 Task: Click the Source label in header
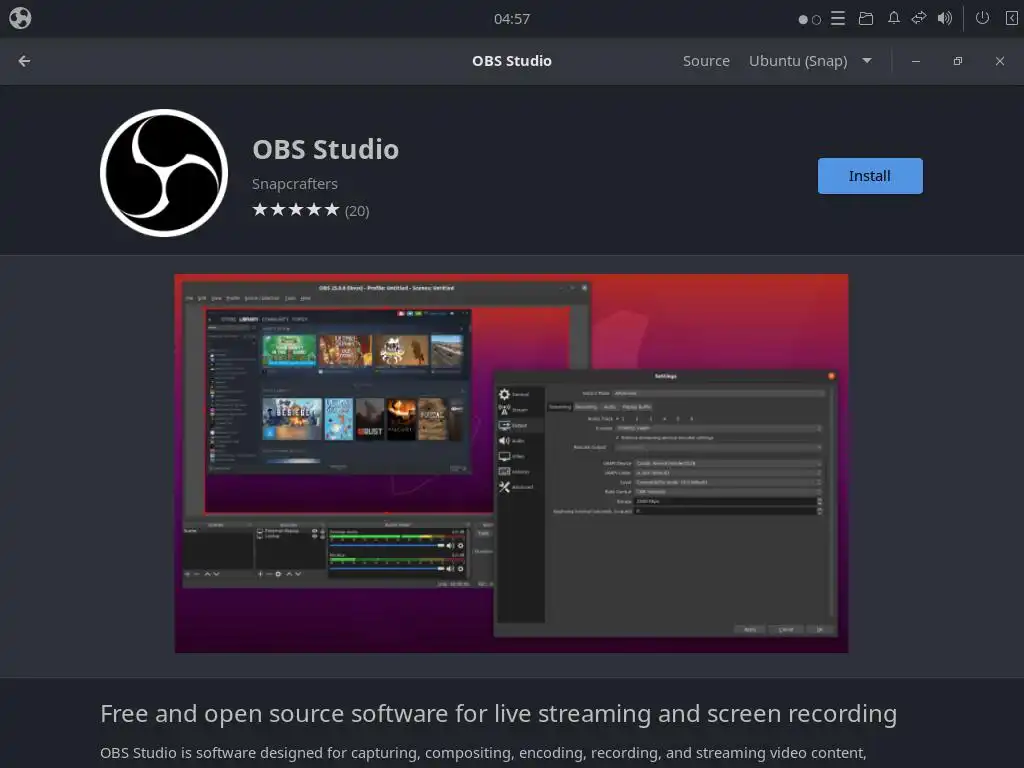click(706, 61)
